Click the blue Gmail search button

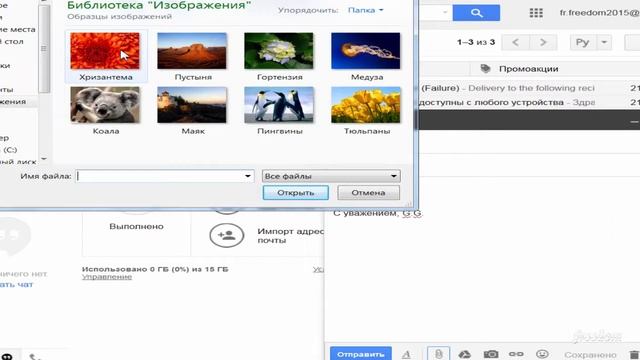(x=476, y=13)
